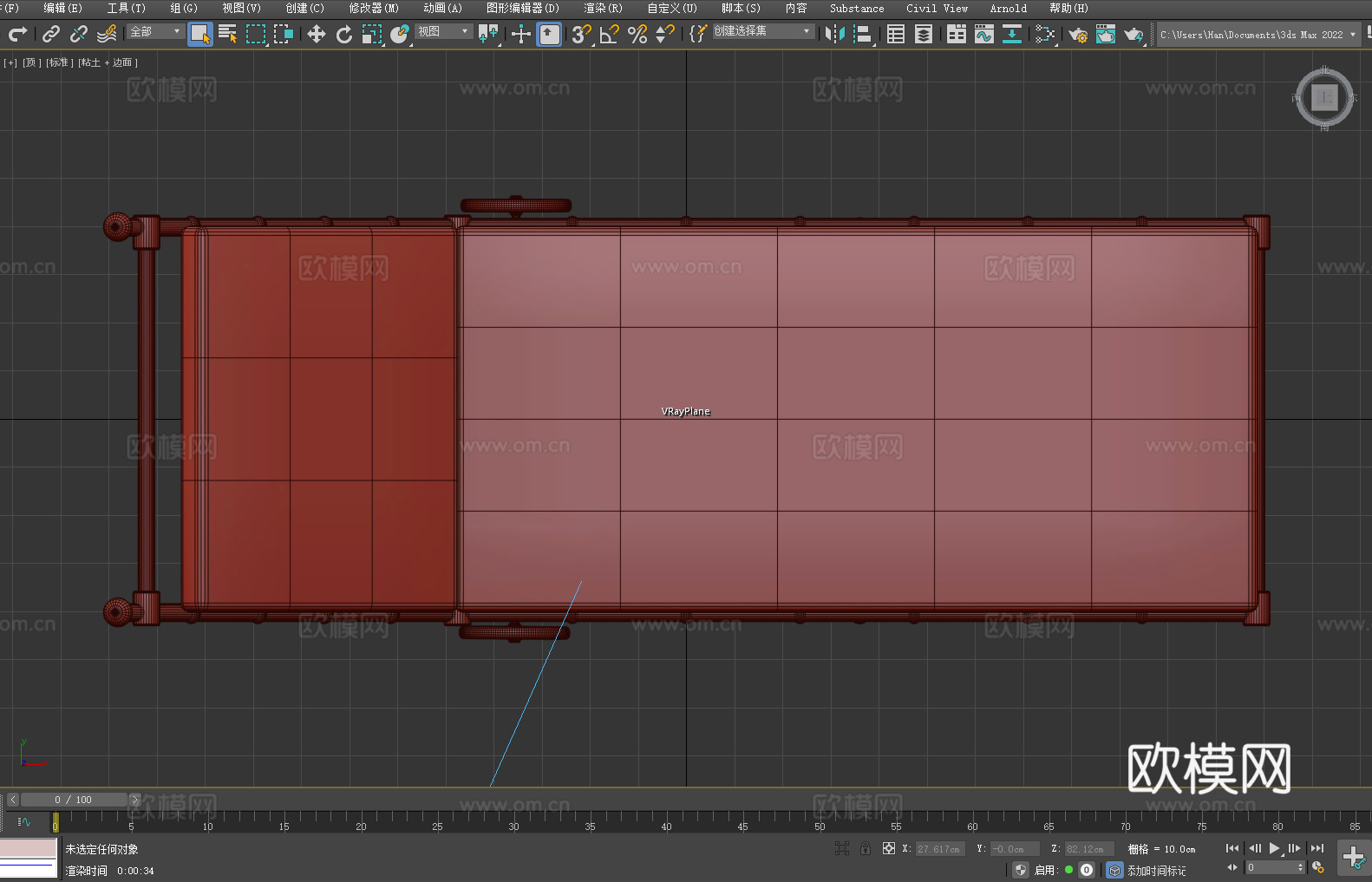1372x882 pixels.
Task: Click large Set Key plus button
Action: tap(1353, 858)
